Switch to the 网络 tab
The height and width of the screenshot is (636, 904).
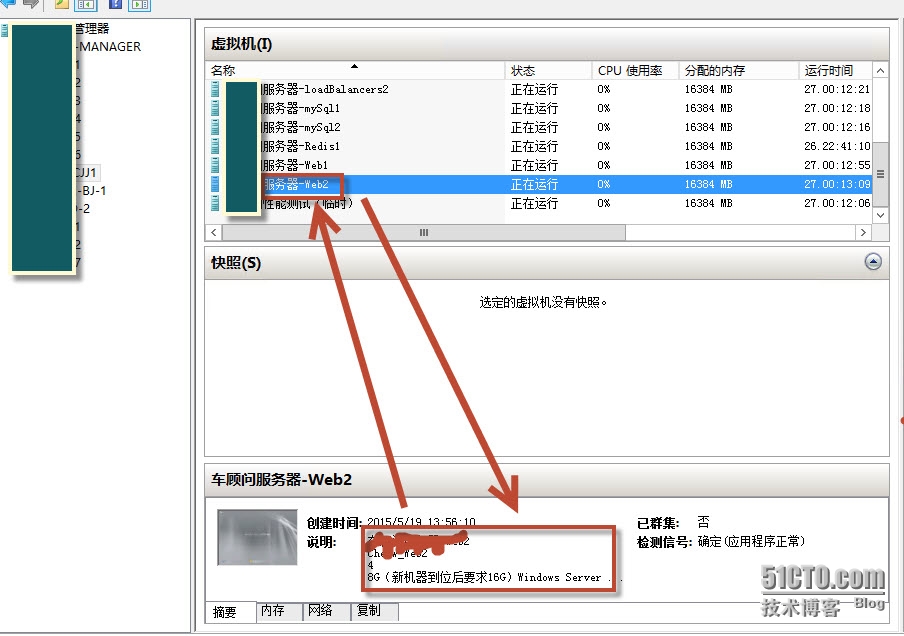pyautogui.click(x=327, y=611)
